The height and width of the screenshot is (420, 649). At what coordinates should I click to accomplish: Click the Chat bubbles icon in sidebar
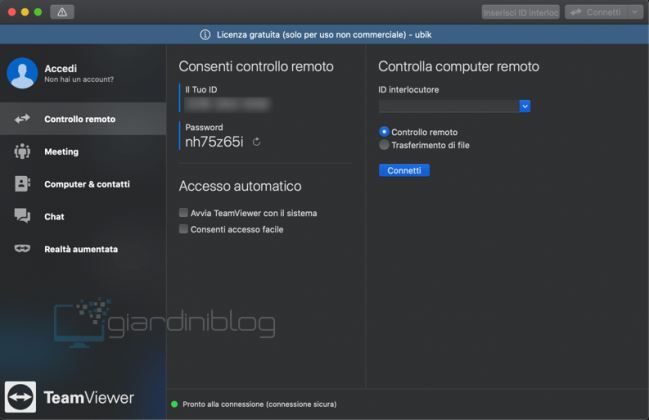(22, 216)
